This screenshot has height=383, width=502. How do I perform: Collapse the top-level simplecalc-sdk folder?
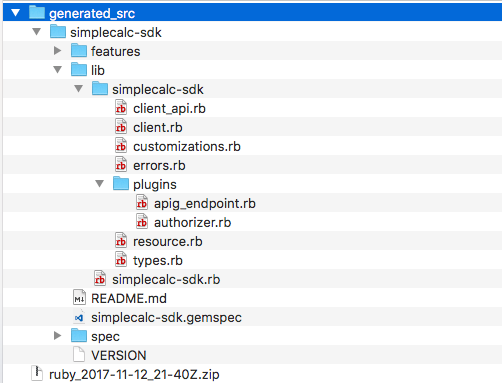[x=36, y=32]
